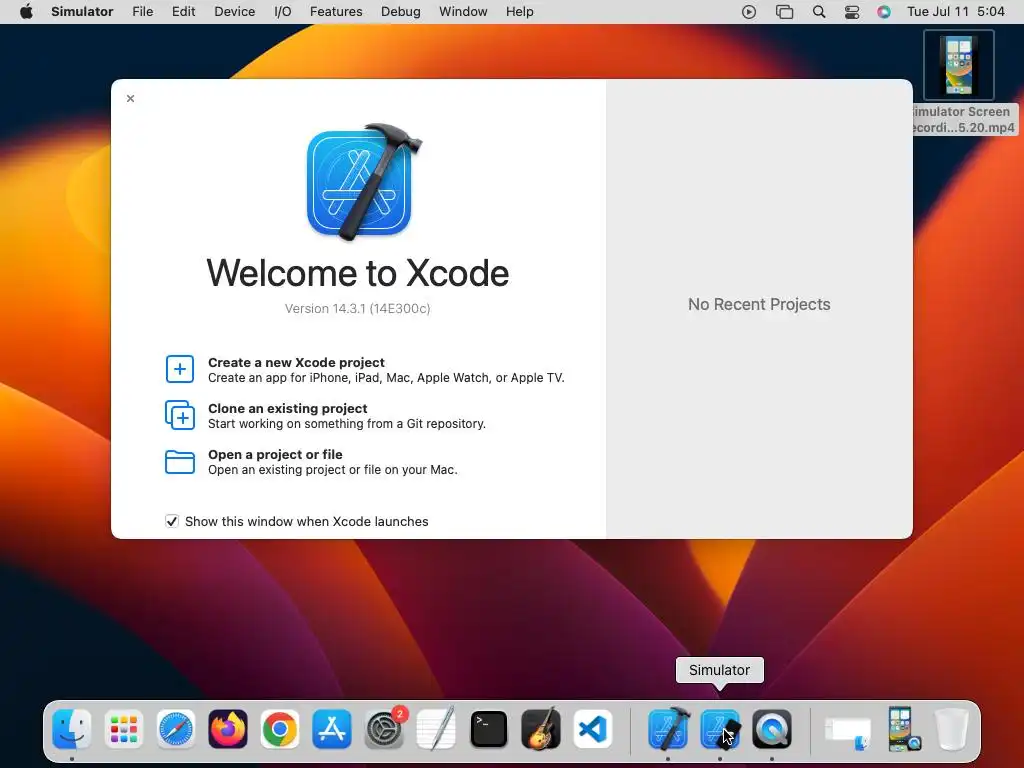The width and height of the screenshot is (1024, 768).
Task: Launch Visual Studio Code from the Dock
Action: coord(593,729)
